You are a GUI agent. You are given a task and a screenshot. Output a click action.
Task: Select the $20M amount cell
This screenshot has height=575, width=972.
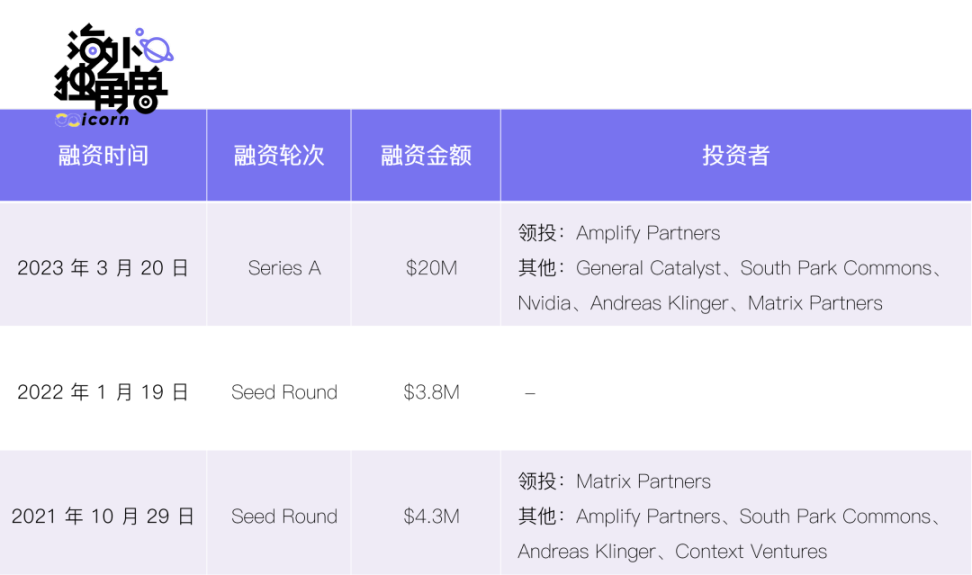pyautogui.click(x=431, y=268)
